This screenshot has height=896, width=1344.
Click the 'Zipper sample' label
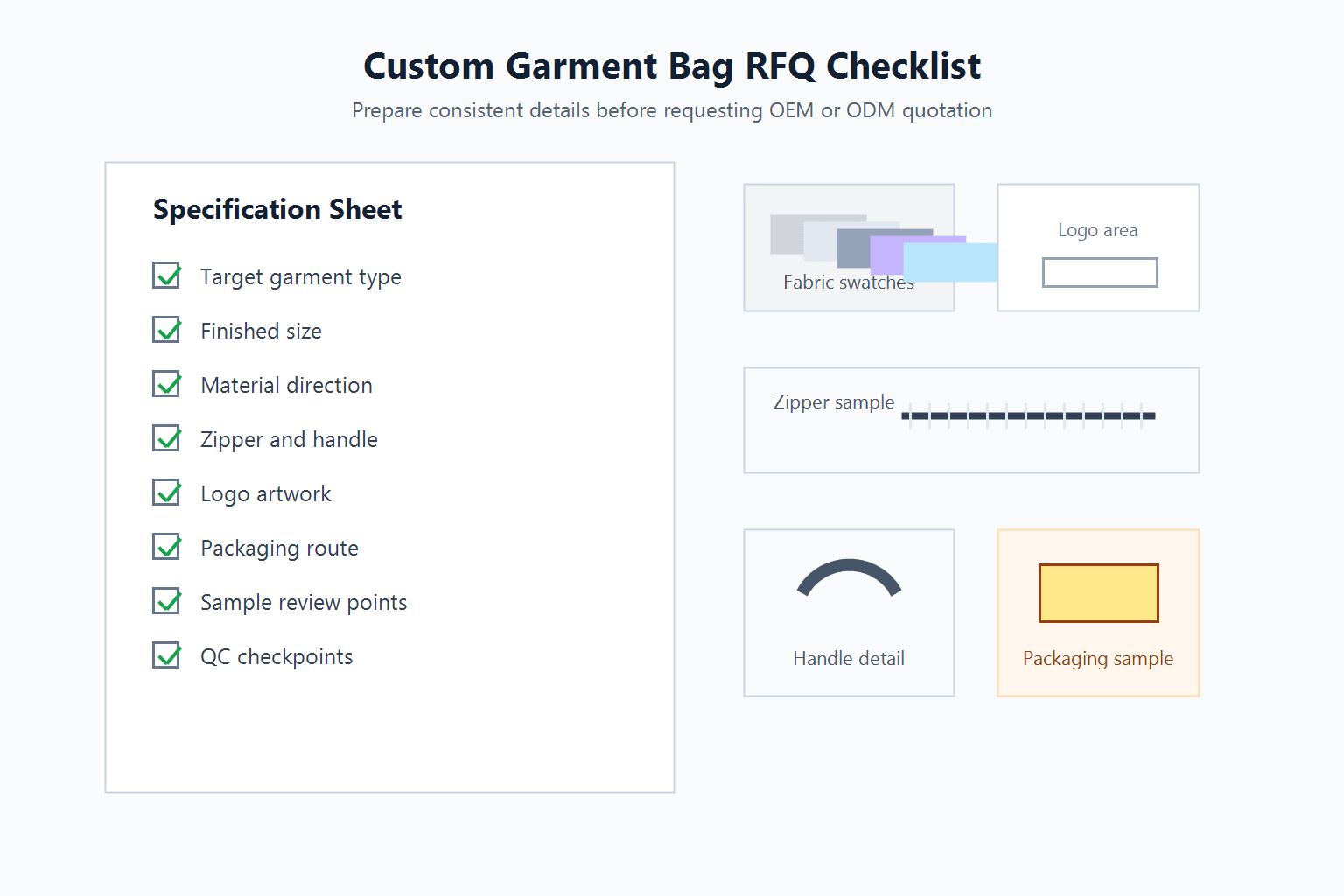tap(834, 402)
